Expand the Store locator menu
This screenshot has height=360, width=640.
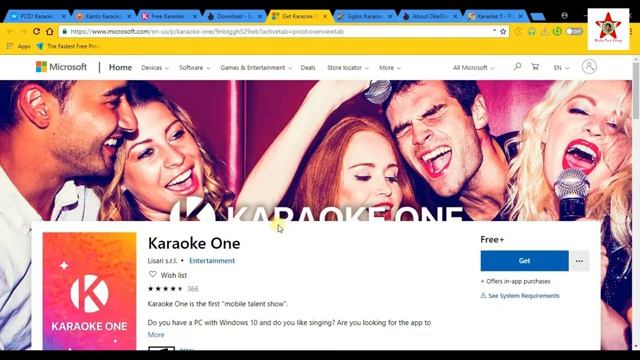pos(348,68)
